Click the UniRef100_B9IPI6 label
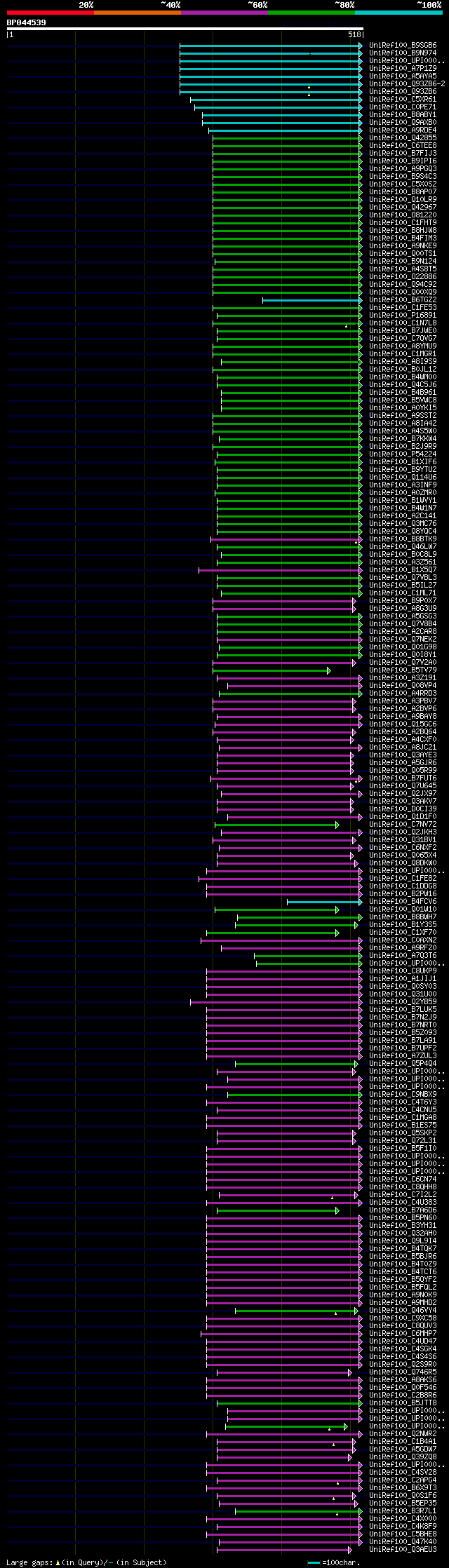The height and width of the screenshot is (1568, 449). click(x=403, y=161)
